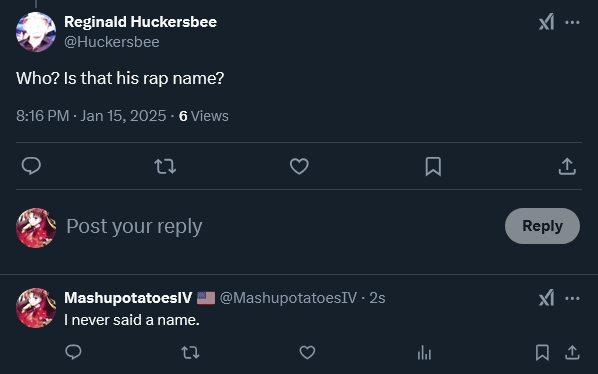This screenshot has height=374, width=598.
Task: Repost the 'Who? Is that his rap name?' post
Action: click(x=165, y=167)
